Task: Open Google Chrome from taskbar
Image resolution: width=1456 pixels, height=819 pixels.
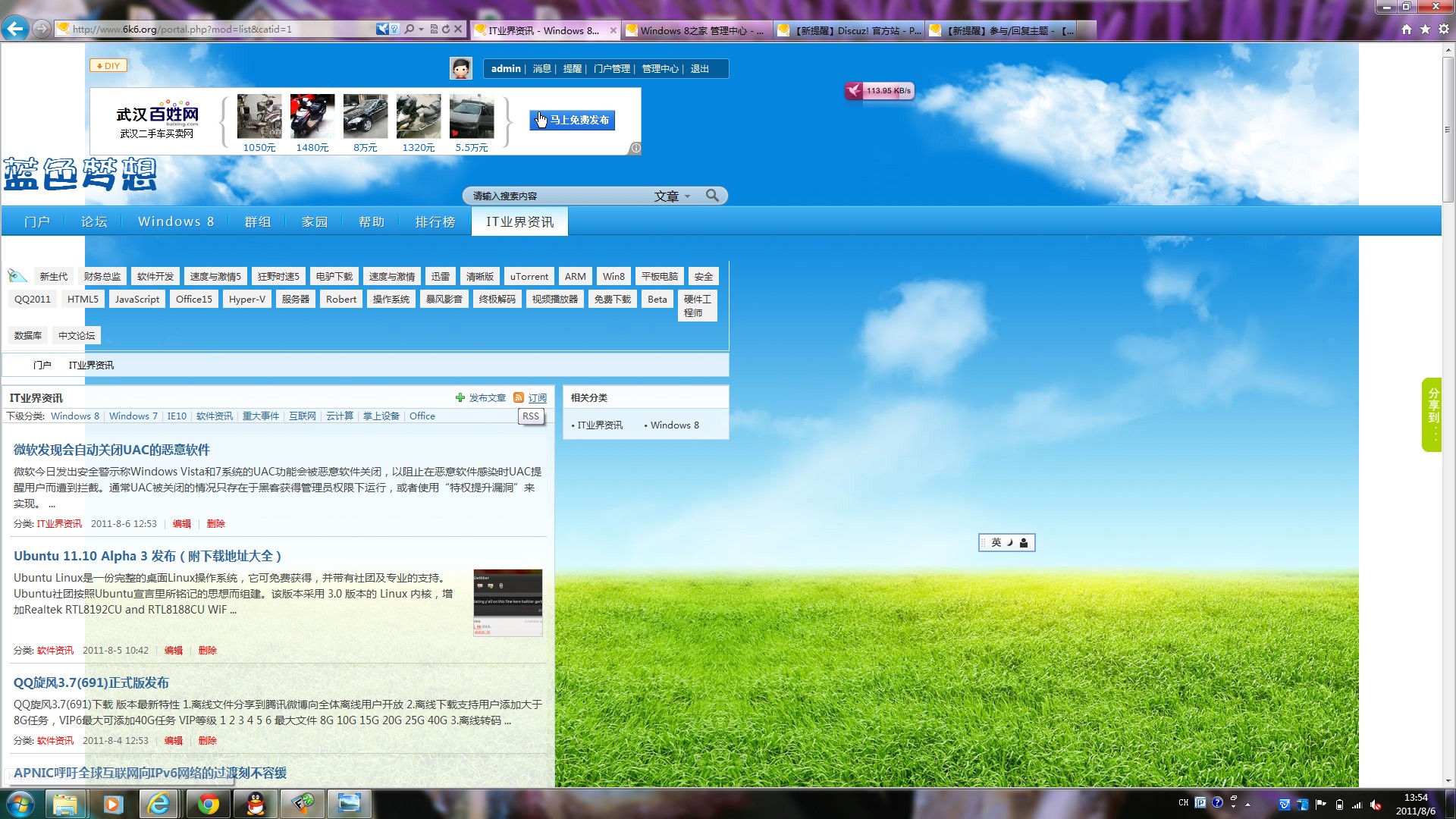Action: tap(208, 804)
